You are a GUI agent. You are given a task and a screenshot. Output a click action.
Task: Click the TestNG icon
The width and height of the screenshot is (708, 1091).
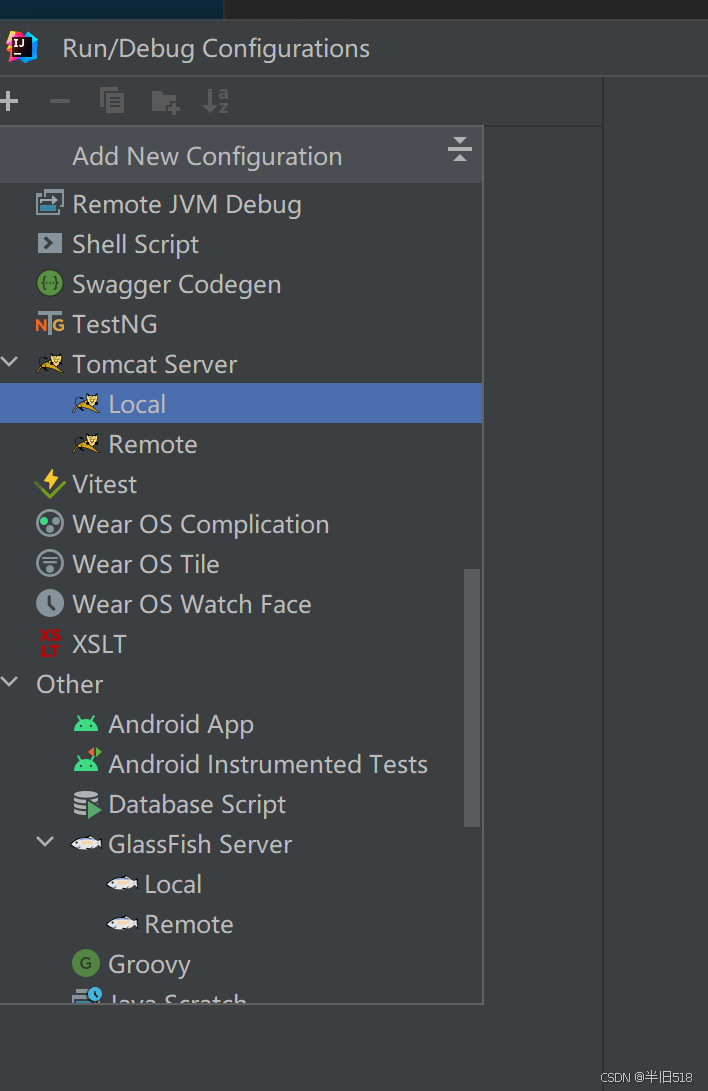tap(49, 324)
